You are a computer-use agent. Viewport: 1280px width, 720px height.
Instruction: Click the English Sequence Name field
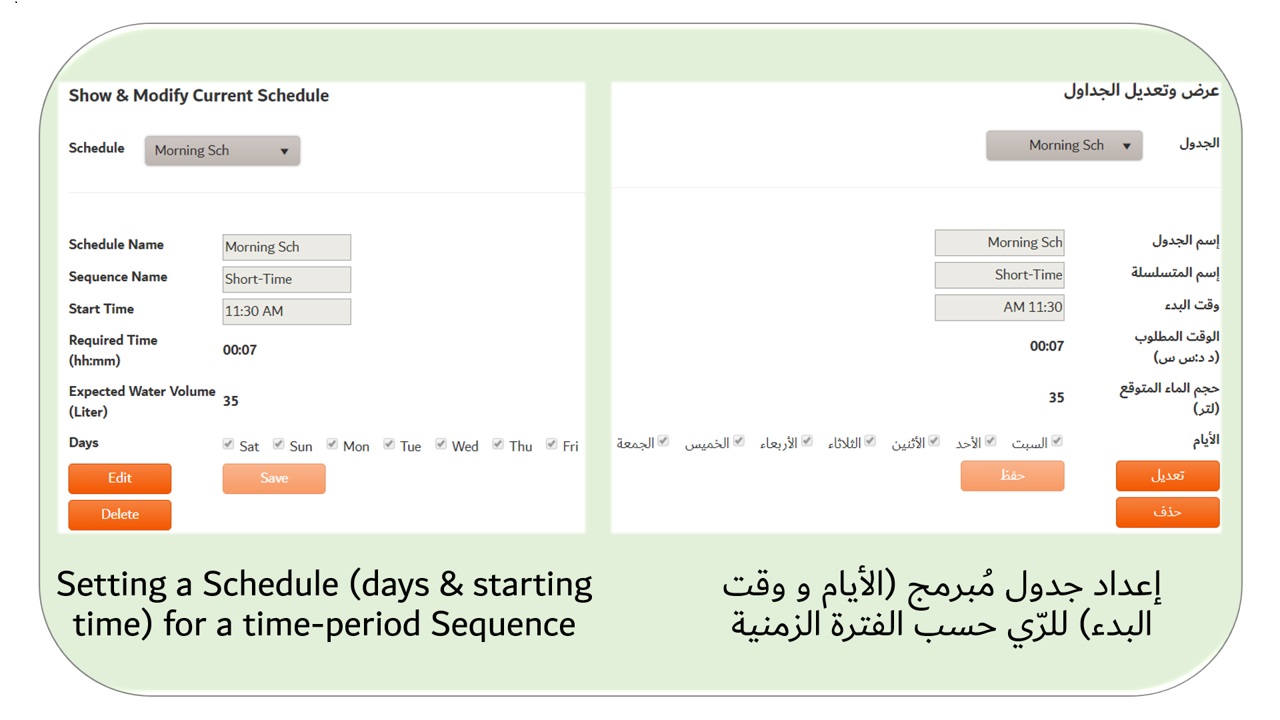[x=286, y=279]
